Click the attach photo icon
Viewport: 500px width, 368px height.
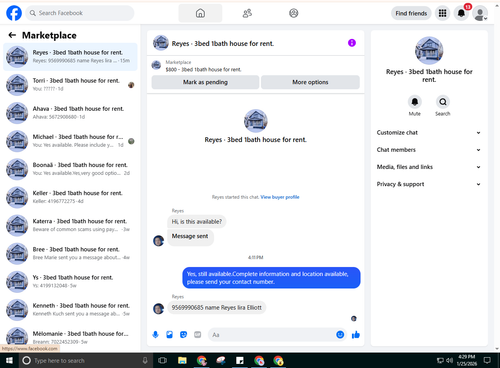coord(169,334)
